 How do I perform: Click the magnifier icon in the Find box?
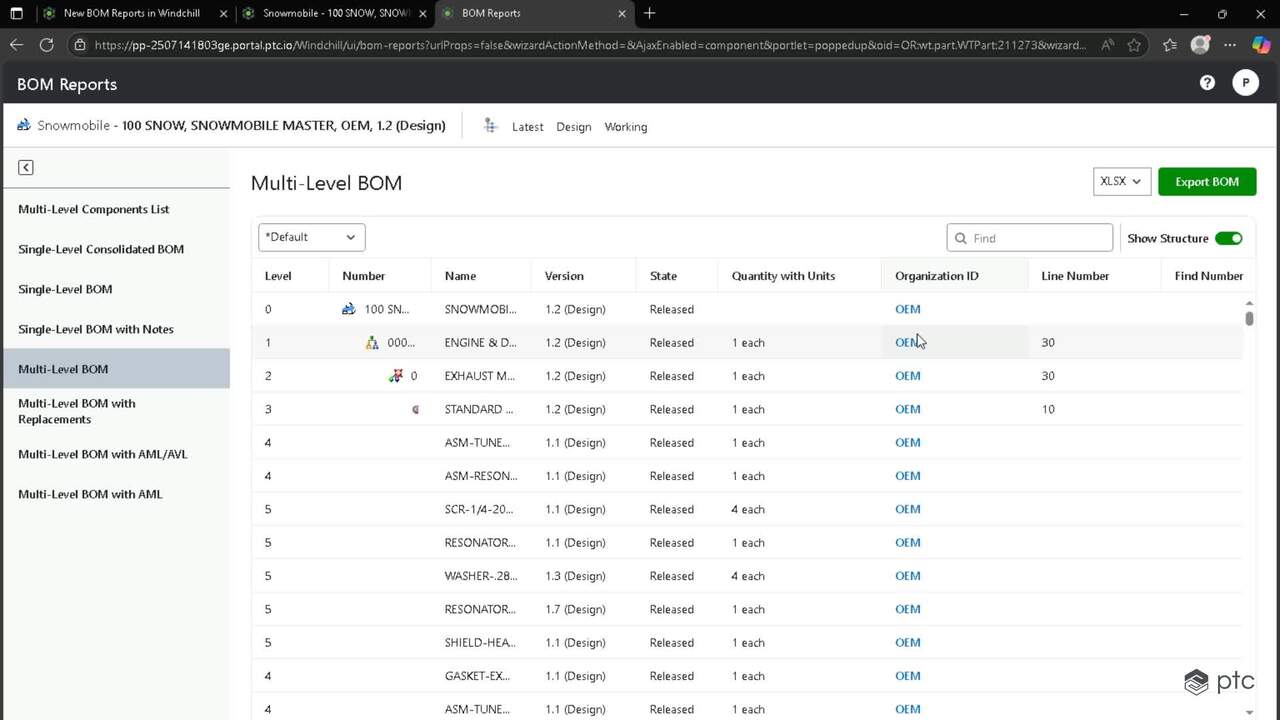coord(961,238)
